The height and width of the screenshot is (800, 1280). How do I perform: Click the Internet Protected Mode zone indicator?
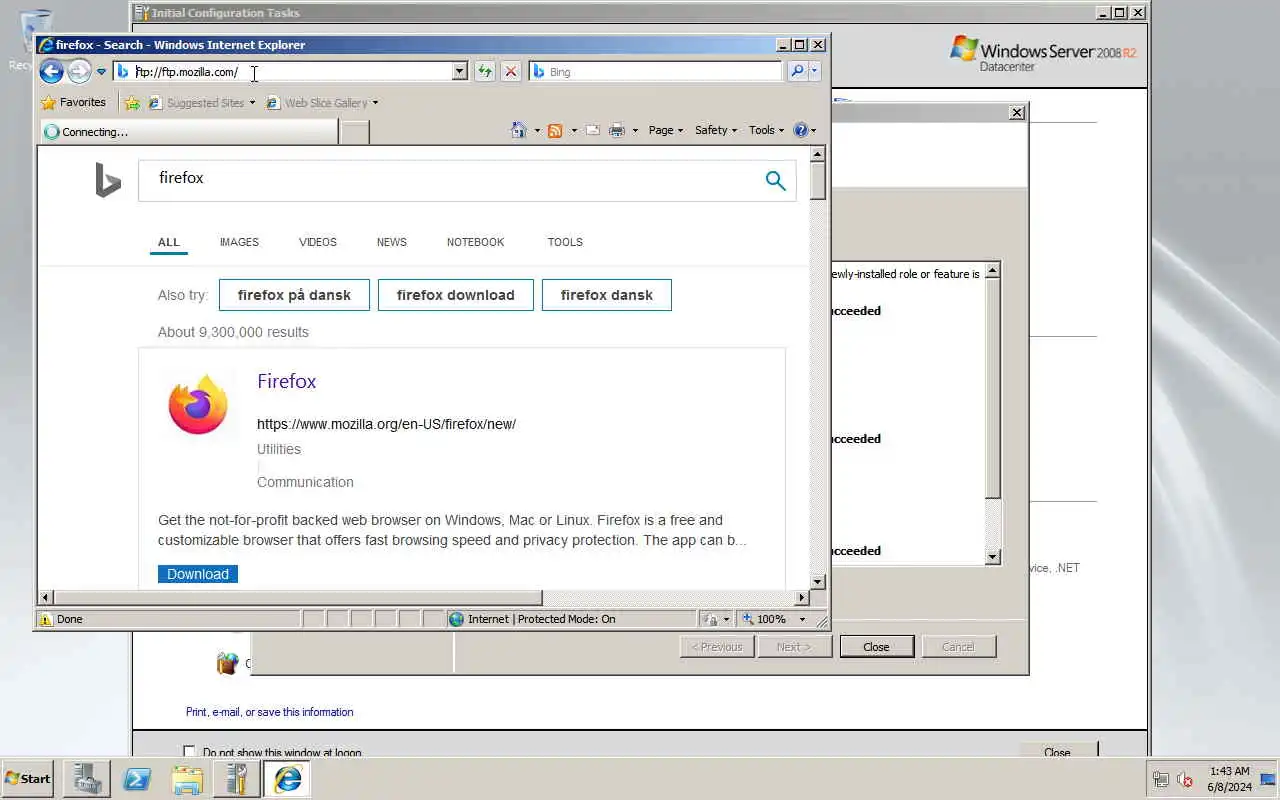tap(532, 619)
